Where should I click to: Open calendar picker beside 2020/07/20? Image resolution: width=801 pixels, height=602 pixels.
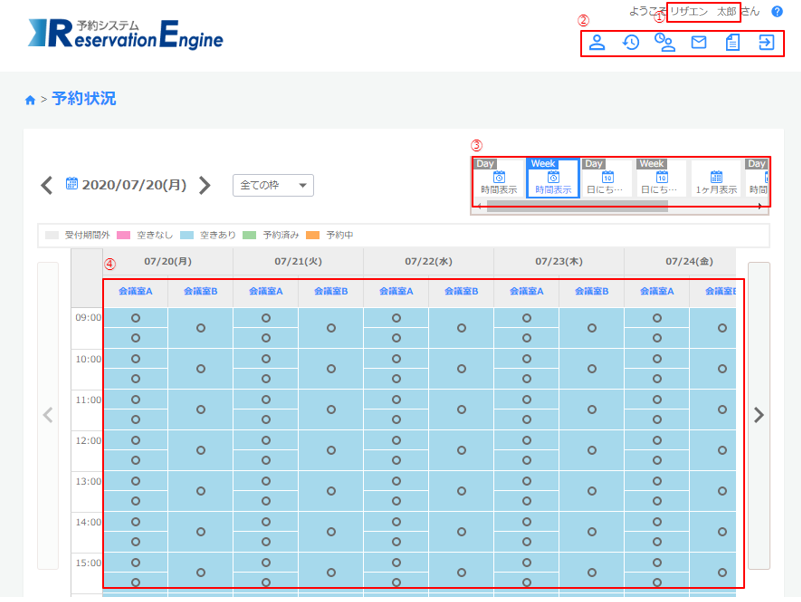tap(72, 184)
